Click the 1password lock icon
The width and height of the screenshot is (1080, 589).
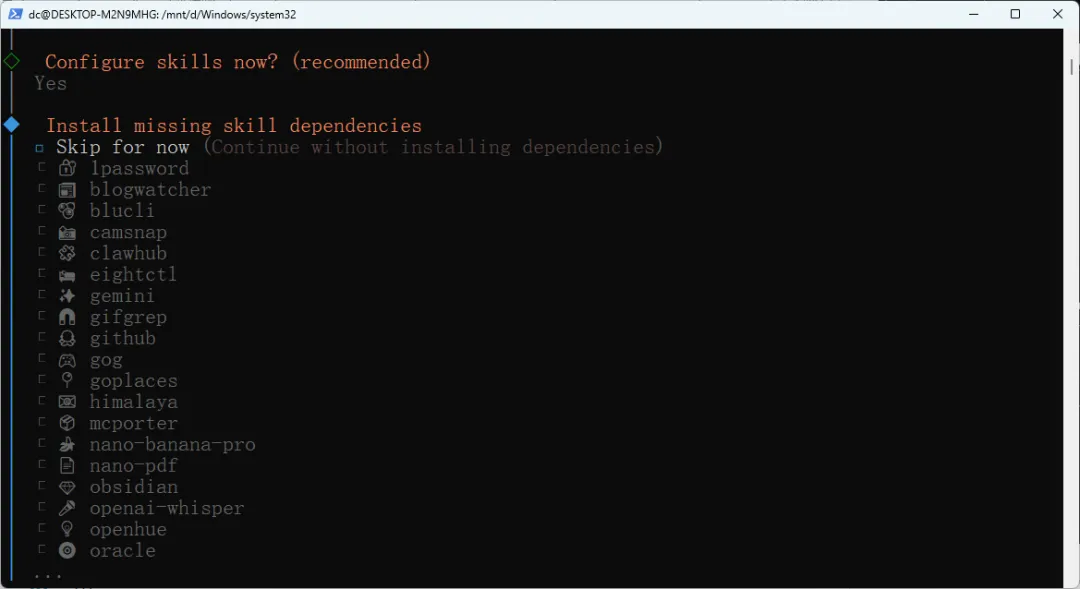pyautogui.click(x=67, y=168)
